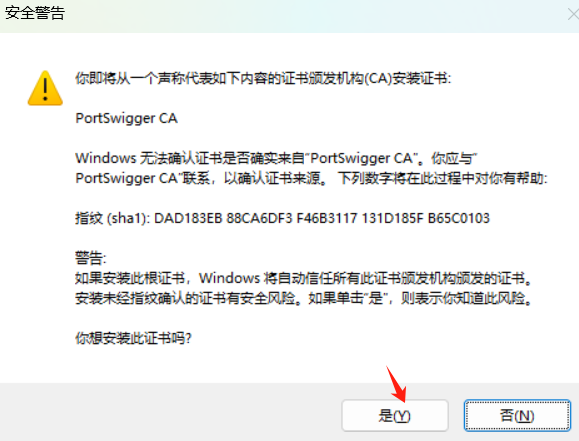Viewport: 579px width, 441px height.
Task: Click the yellow warning triangle icon
Action: click(x=45, y=88)
